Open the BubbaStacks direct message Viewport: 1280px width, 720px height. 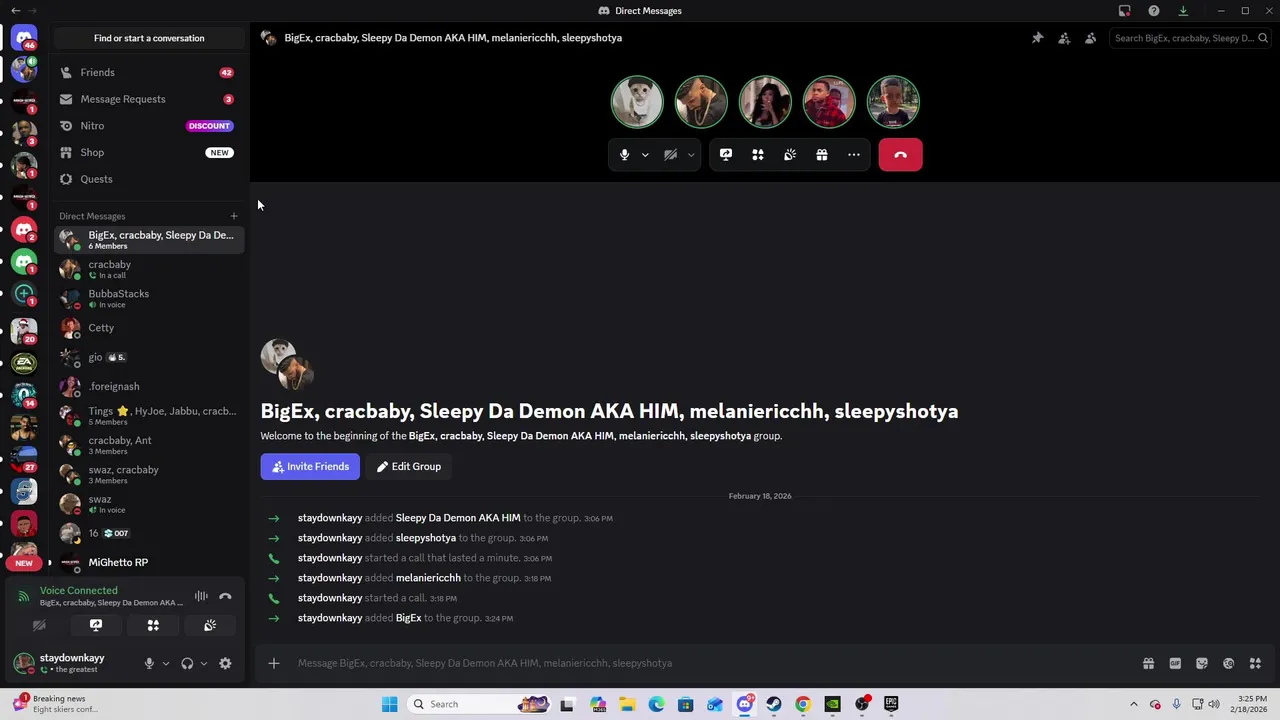click(x=149, y=298)
